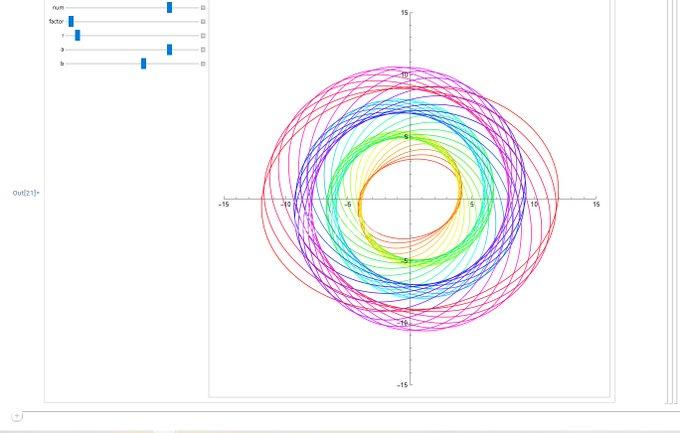
Task: Expand the factor slider controls
Action: pos(203,21)
